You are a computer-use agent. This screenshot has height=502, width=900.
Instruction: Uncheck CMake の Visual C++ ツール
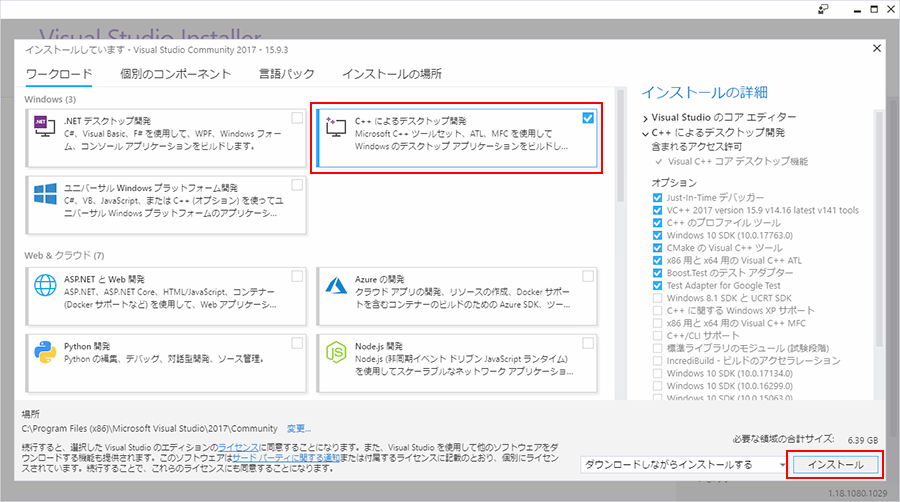tap(657, 248)
